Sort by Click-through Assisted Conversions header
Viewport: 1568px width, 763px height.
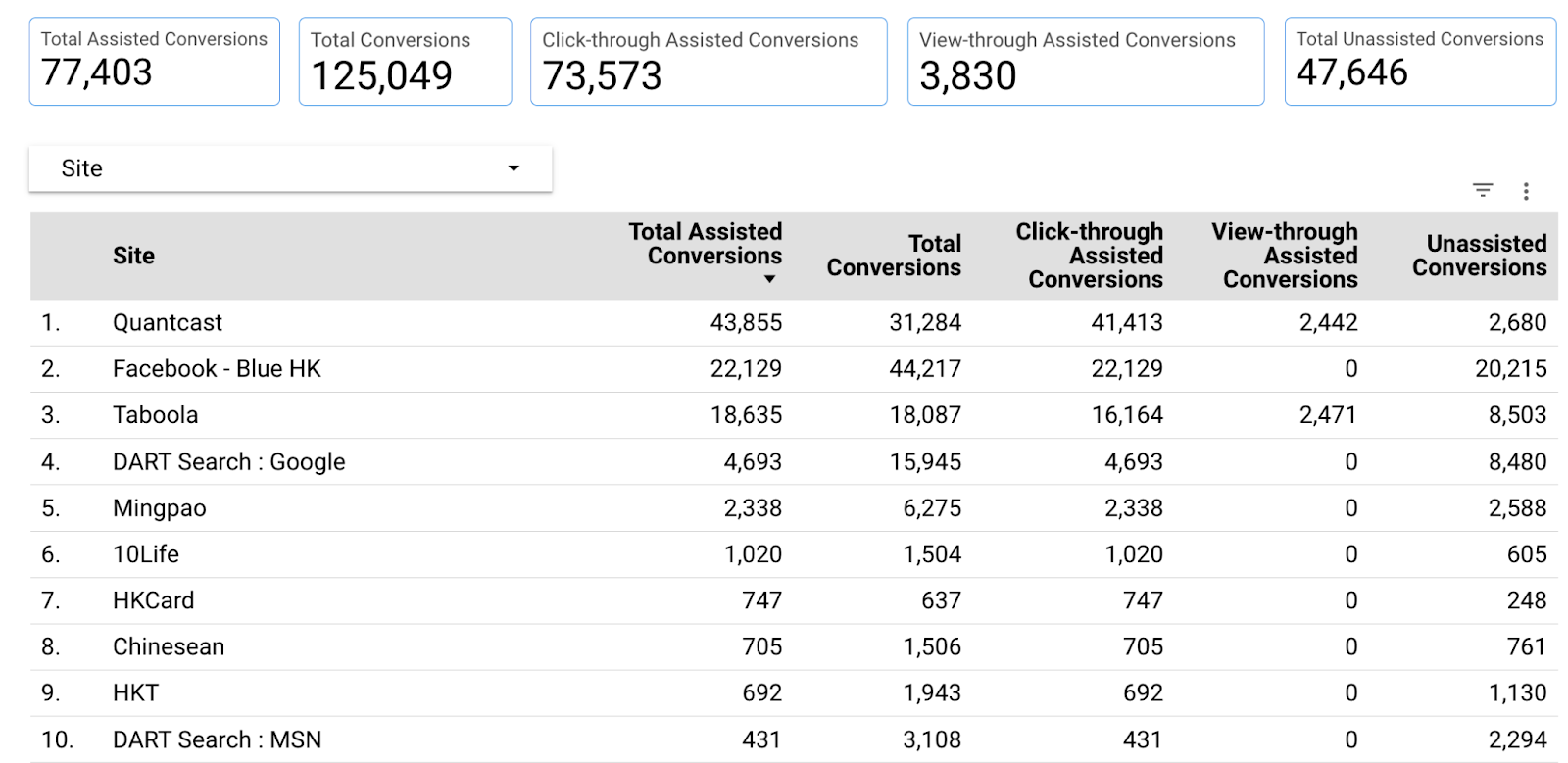click(1089, 256)
